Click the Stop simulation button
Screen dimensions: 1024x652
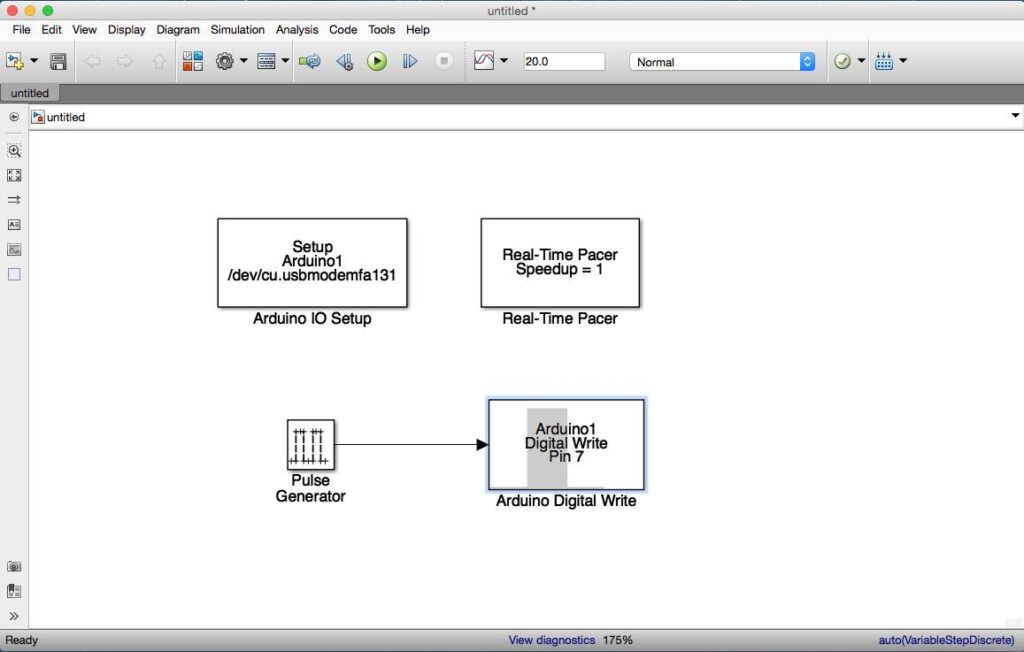pyautogui.click(x=443, y=61)
